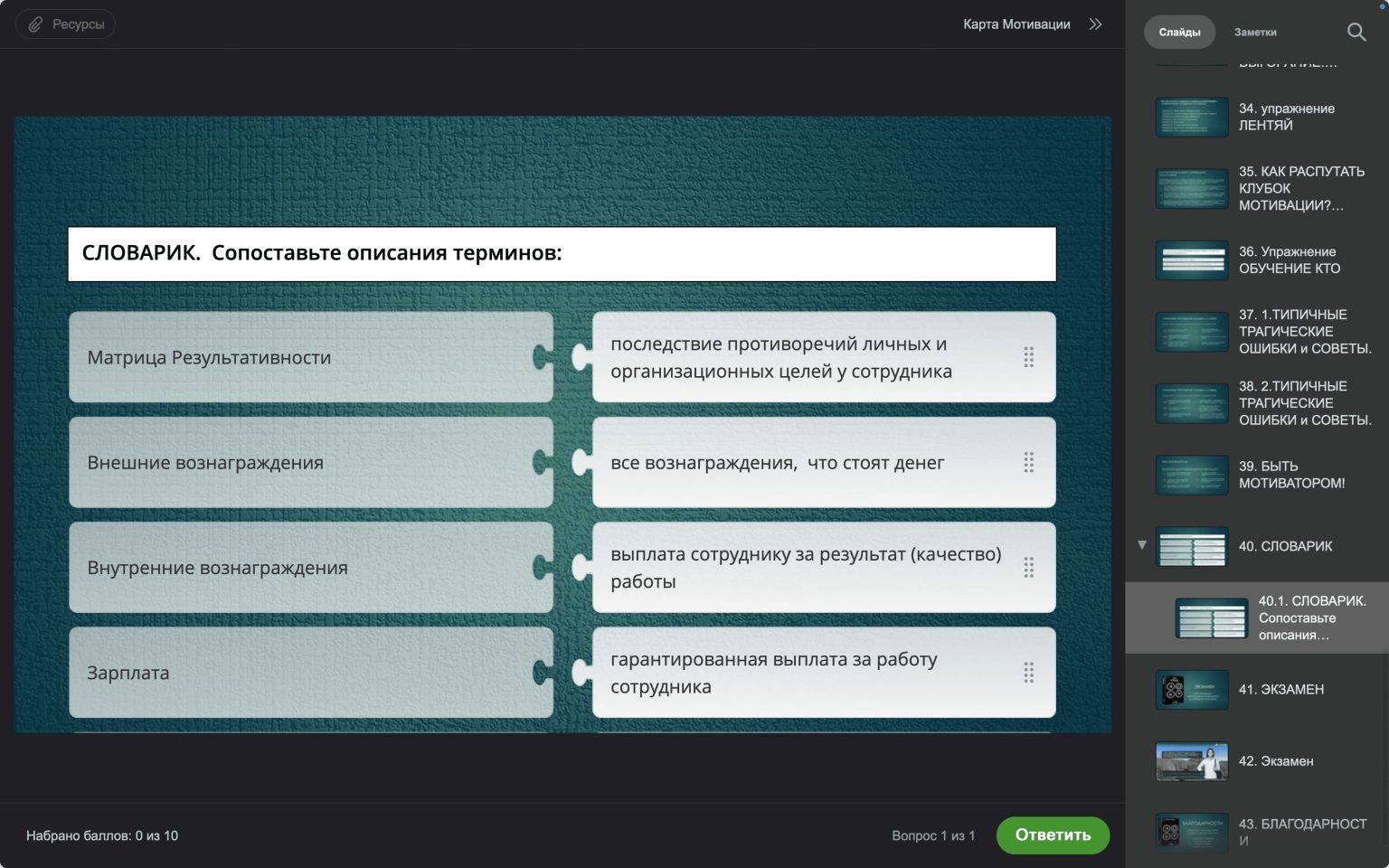Screen dimensions: 1389x868
Task: Click the Зарплата term card
Action: click(310, 673)
